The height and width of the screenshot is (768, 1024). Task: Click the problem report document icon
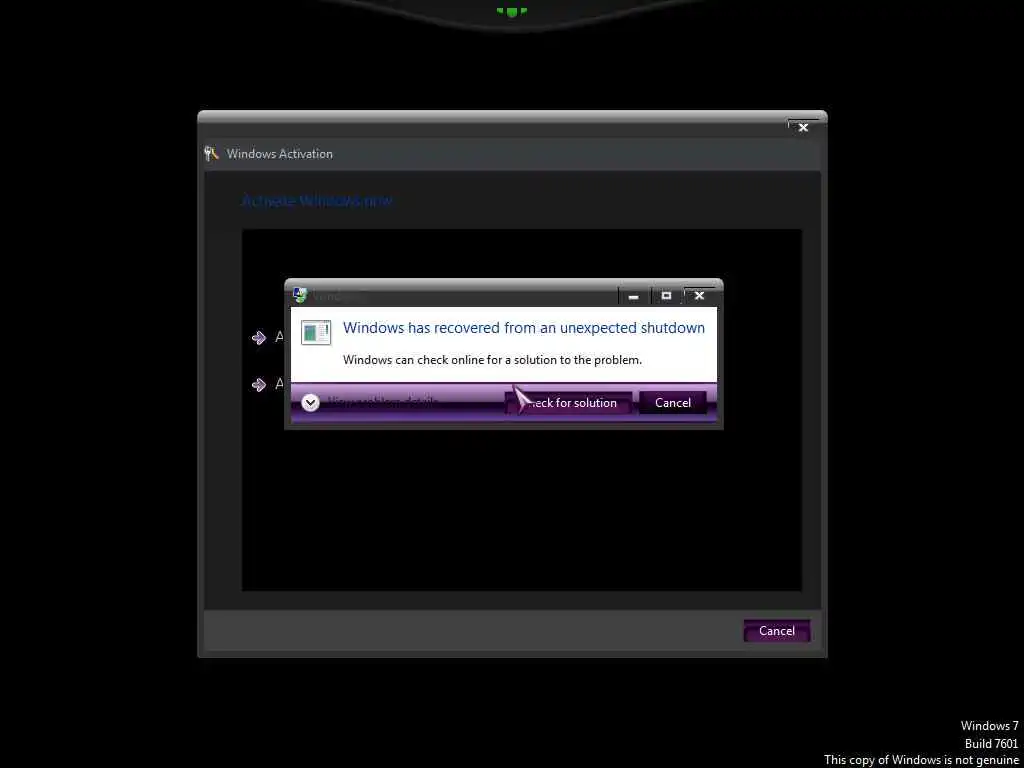(316, 332)
